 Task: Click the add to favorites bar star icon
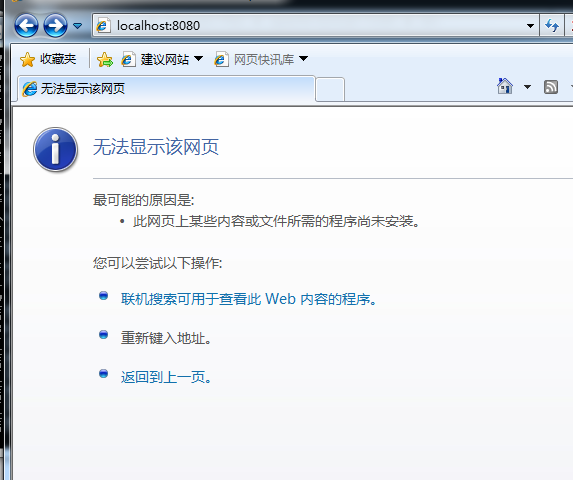pyautogui.click(x=105, y=59)
